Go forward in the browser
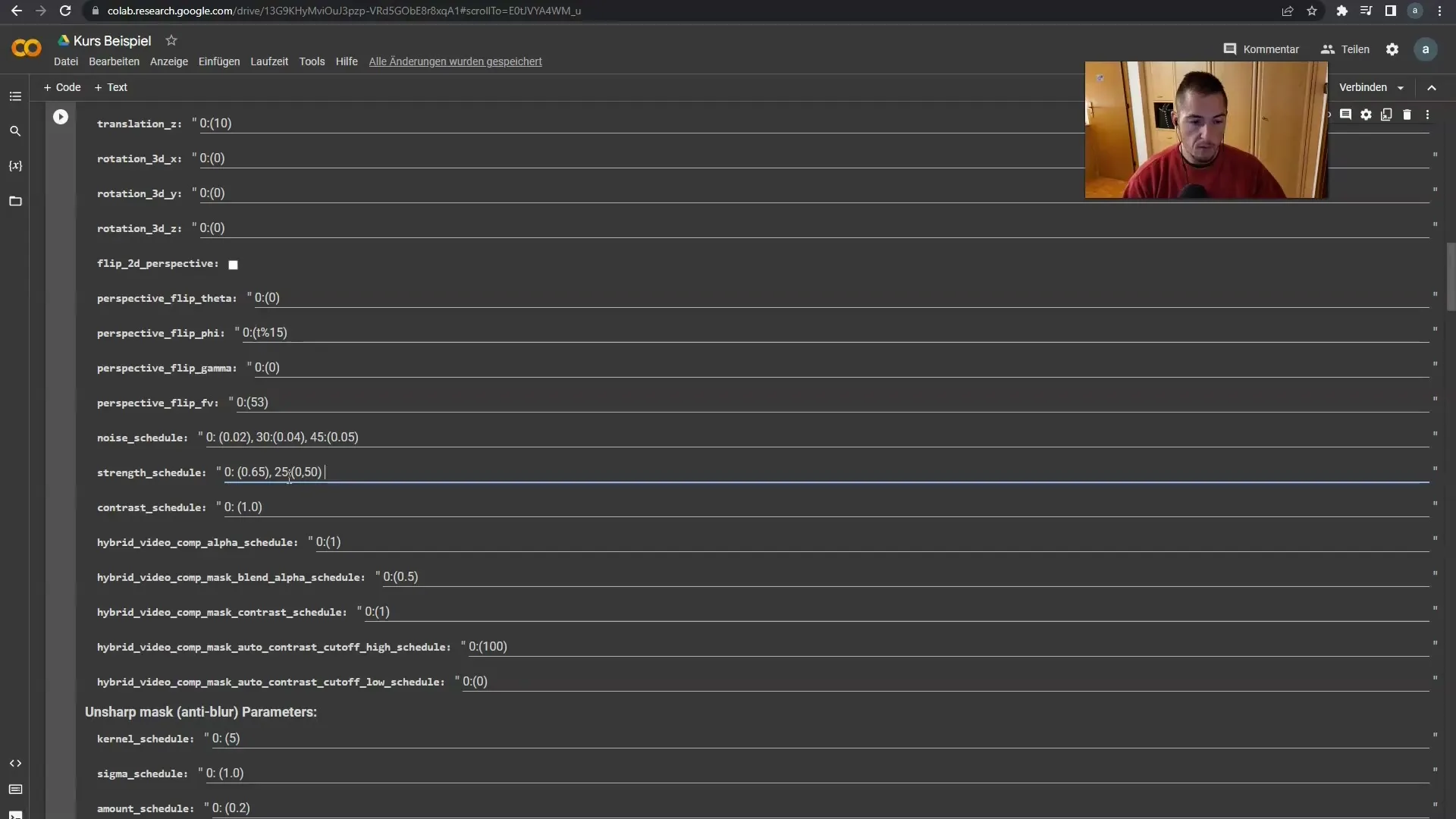The height and width of the screenshot is (819, 1456). click(x=41, y=11)
